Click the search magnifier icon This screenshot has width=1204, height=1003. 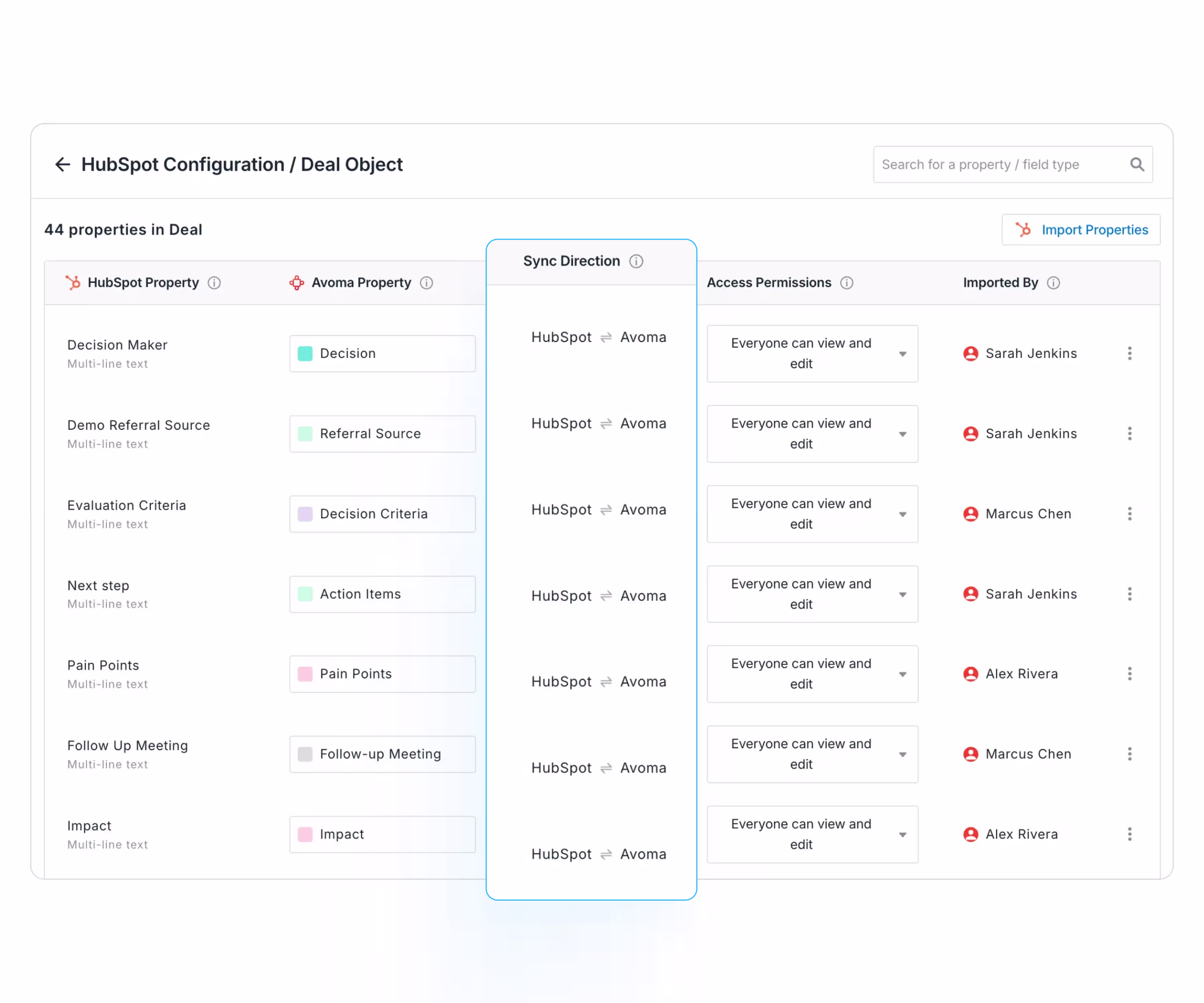(1137, 164)
